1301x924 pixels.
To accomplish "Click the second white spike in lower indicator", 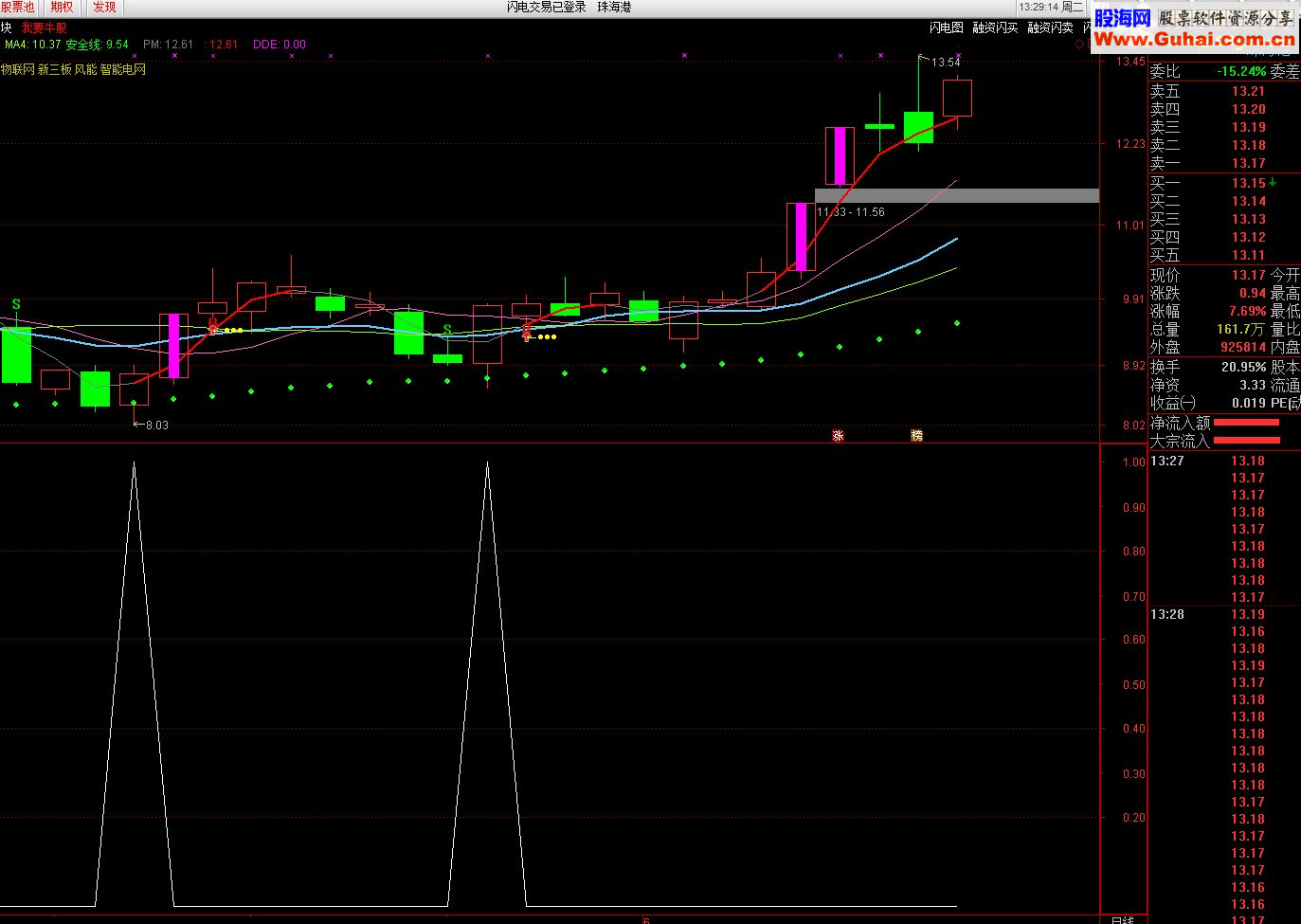I will 487,682.
